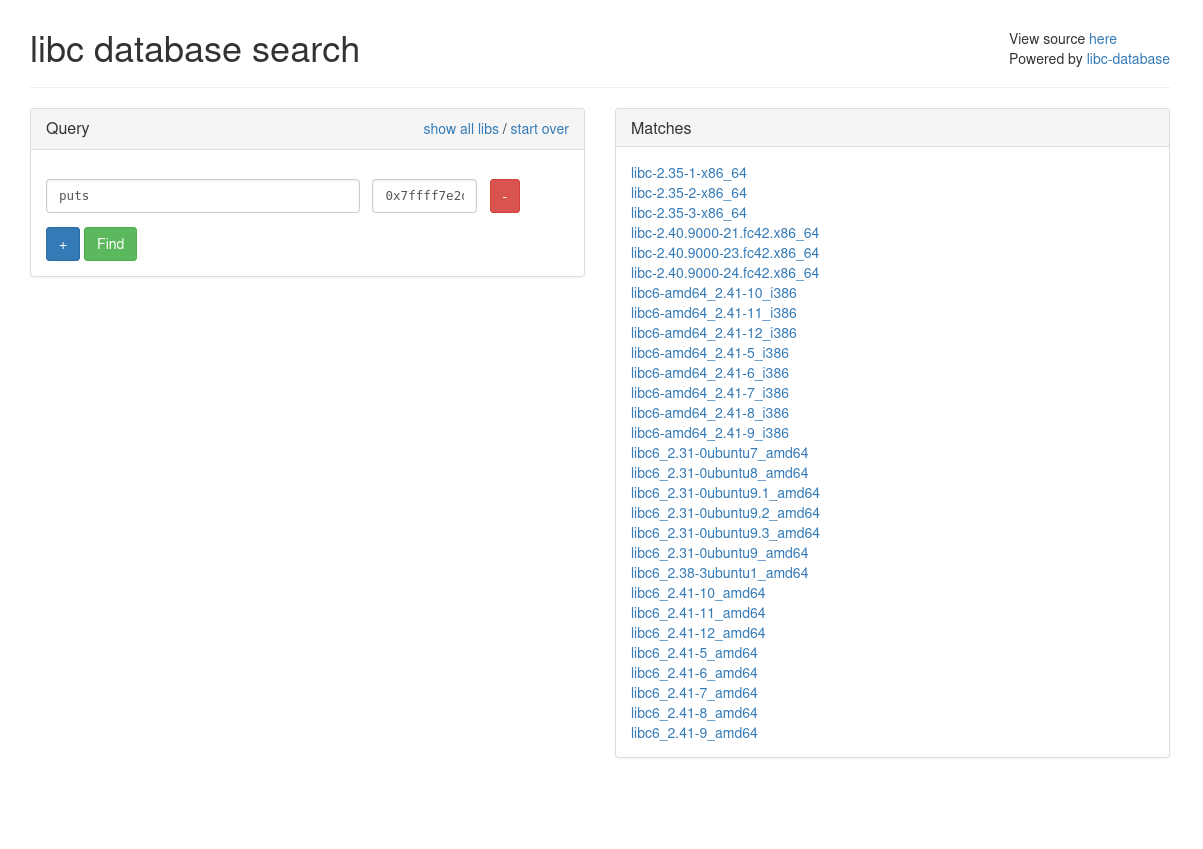Click the red minus remove-query button

pos(504,196)
